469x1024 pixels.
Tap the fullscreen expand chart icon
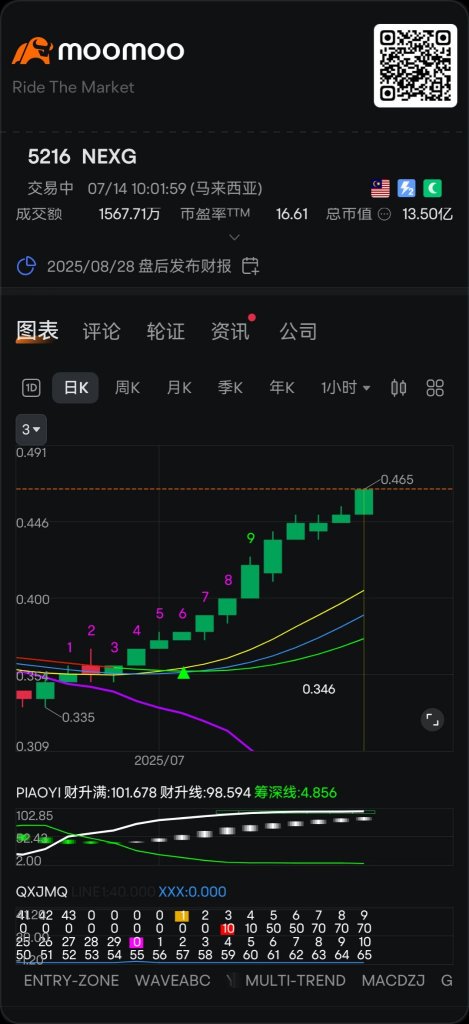(x=432, y=720)
